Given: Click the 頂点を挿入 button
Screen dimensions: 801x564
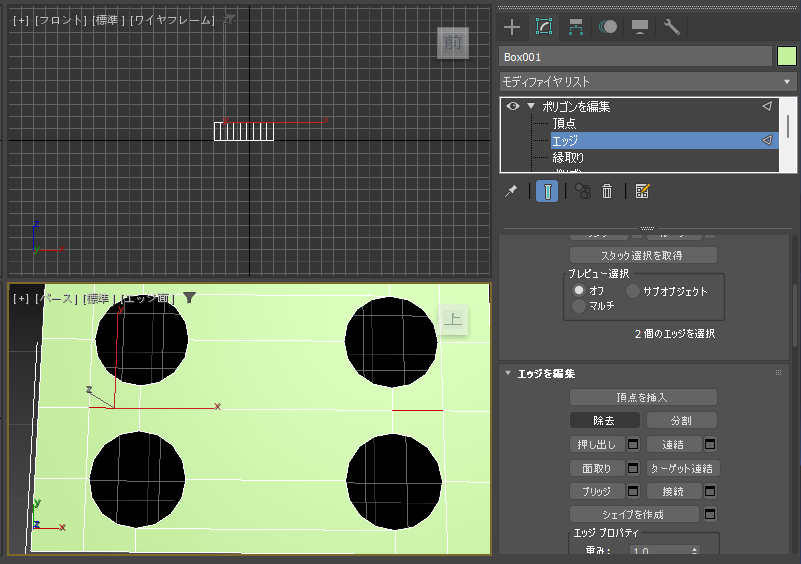Looking at the screenshot, I should pos(643,397).
